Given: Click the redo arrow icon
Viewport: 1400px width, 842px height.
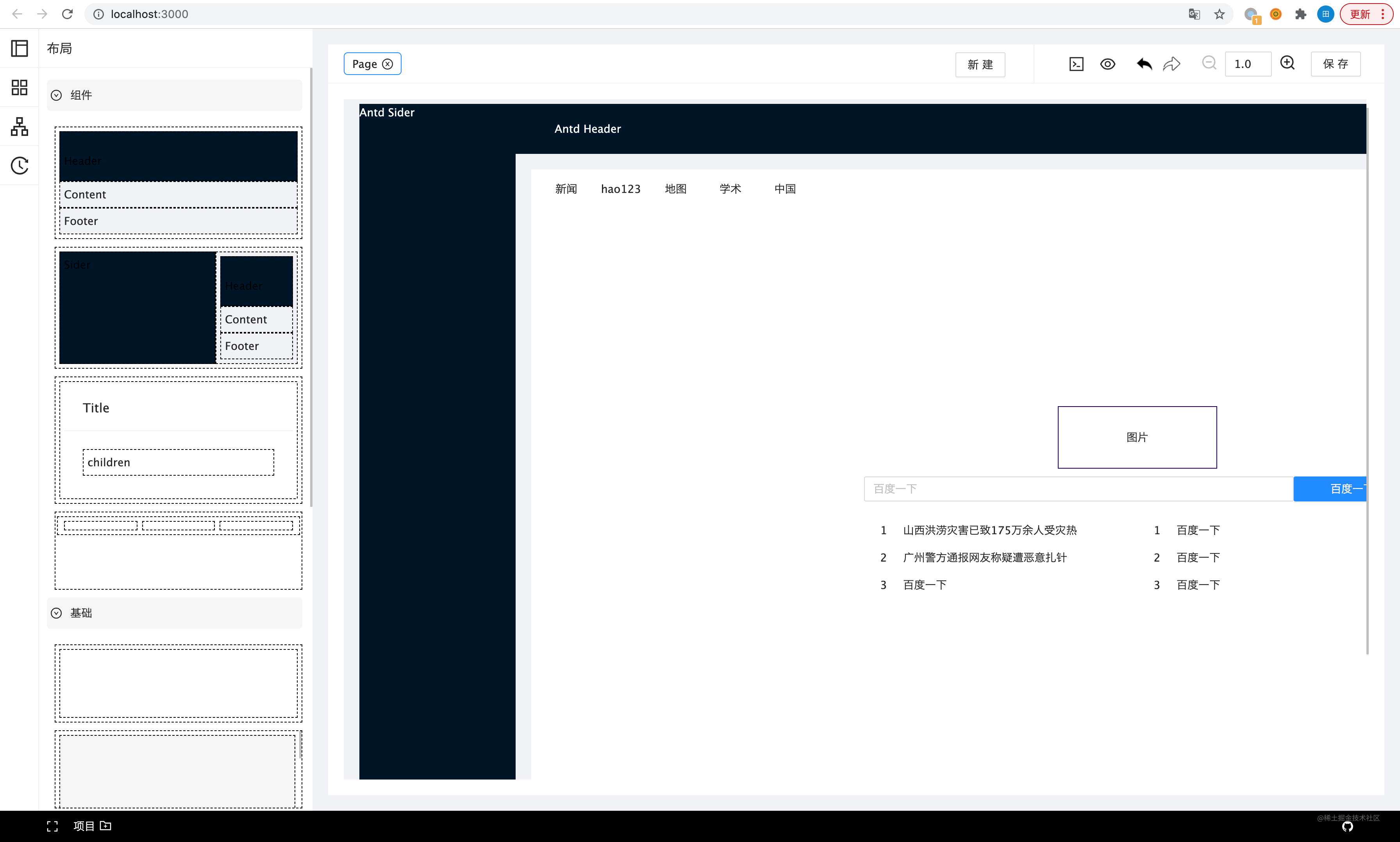Looking at the screenshot, I should coord(1171,64).
